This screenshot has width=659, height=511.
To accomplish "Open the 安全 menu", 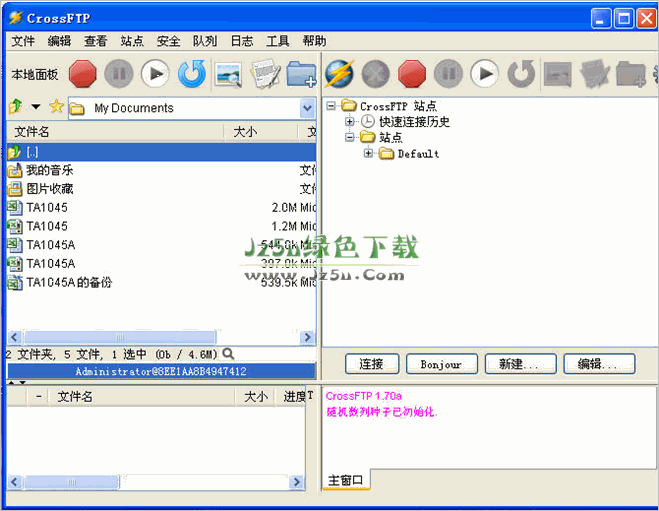I will (169, 41).
